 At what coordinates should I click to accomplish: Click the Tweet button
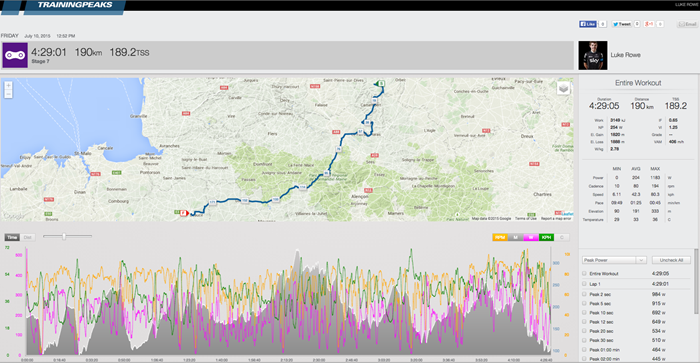[622, 24]
